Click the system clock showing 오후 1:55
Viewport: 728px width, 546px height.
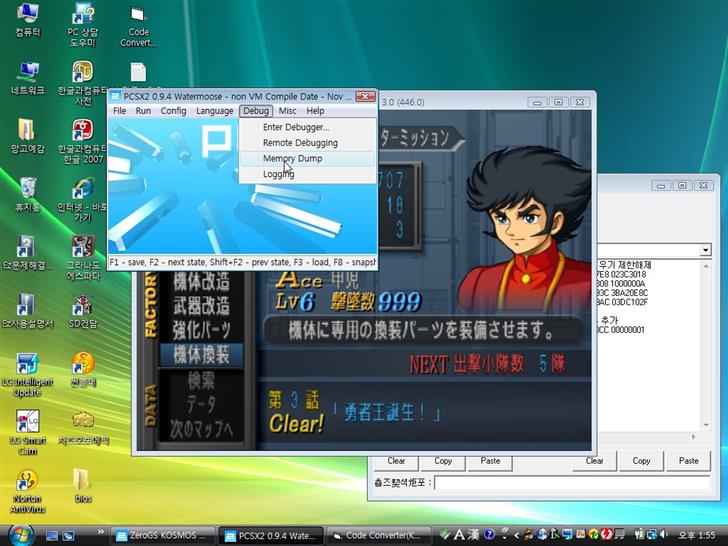coord(697,535)
